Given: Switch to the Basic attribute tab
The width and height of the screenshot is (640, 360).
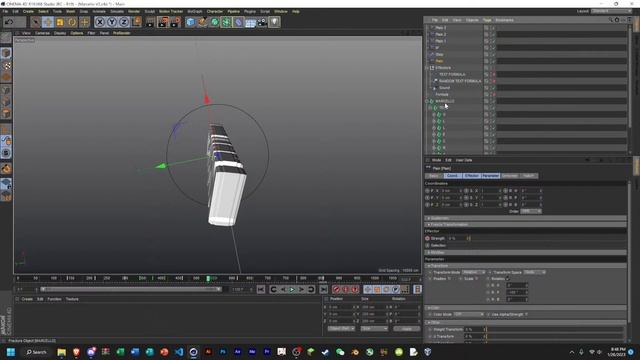Looking at the screenshot, I should (434, 176).
